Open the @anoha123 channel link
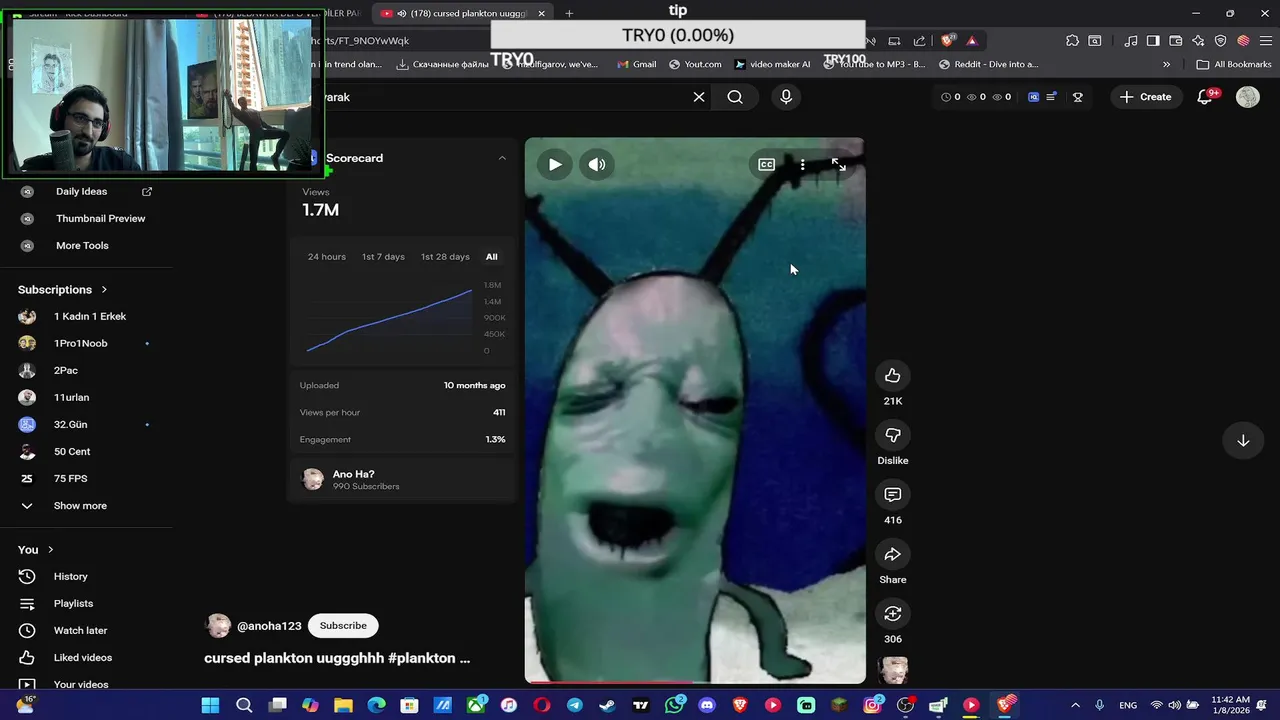 coord(269,626)
